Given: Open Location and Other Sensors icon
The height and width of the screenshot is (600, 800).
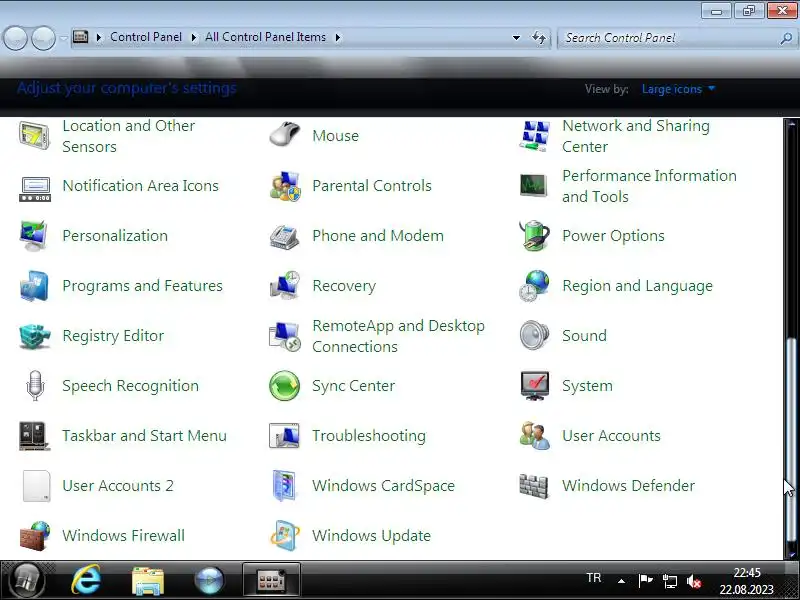Looking at the screenshot, I should tap(34, 136).
